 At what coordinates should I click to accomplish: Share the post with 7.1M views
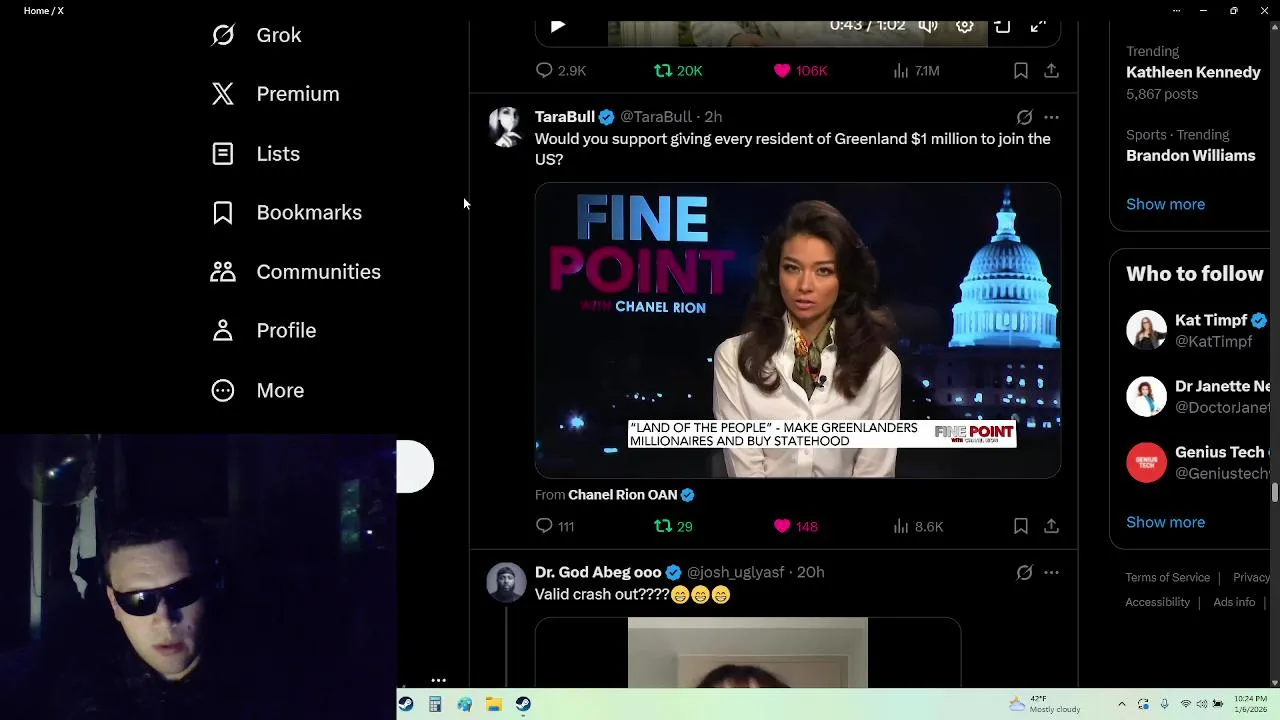click(1051, 71)
